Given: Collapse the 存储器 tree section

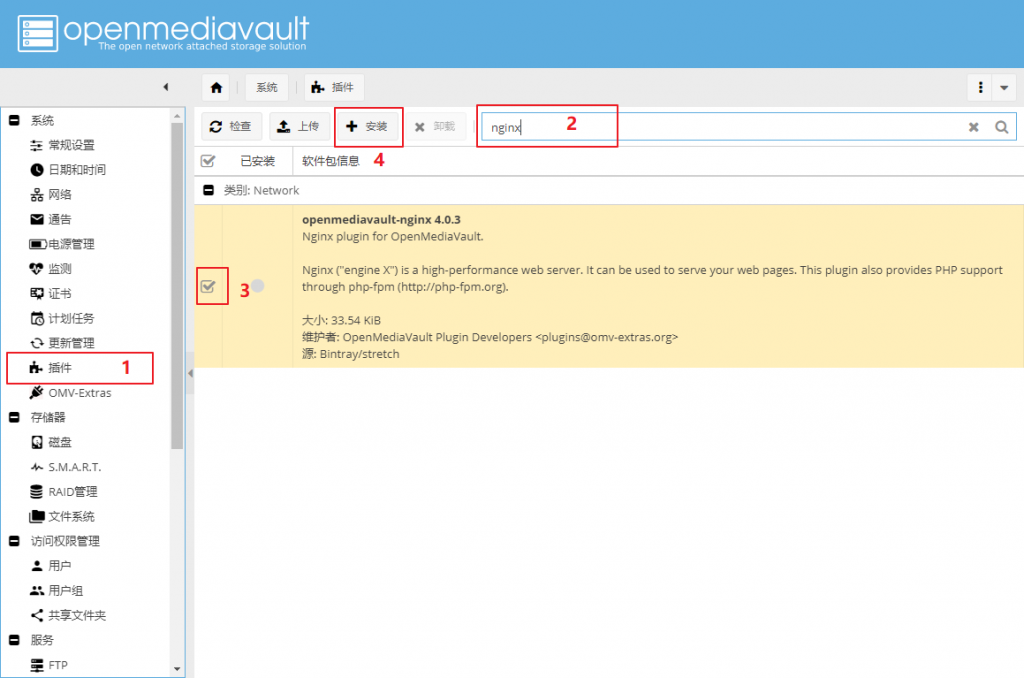Looking at the screenshot, I should [x=14, y=417].
